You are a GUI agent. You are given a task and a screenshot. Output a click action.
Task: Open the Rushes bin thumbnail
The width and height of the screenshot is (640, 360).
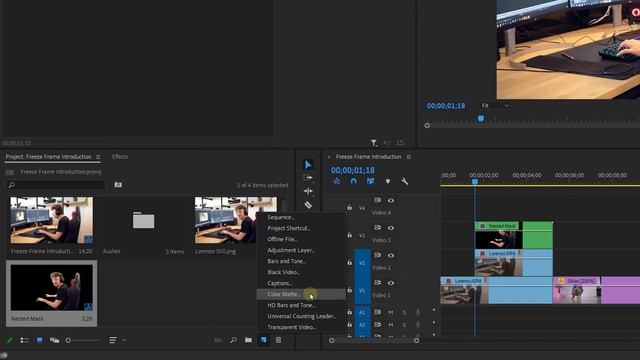[x=143, y=220]
